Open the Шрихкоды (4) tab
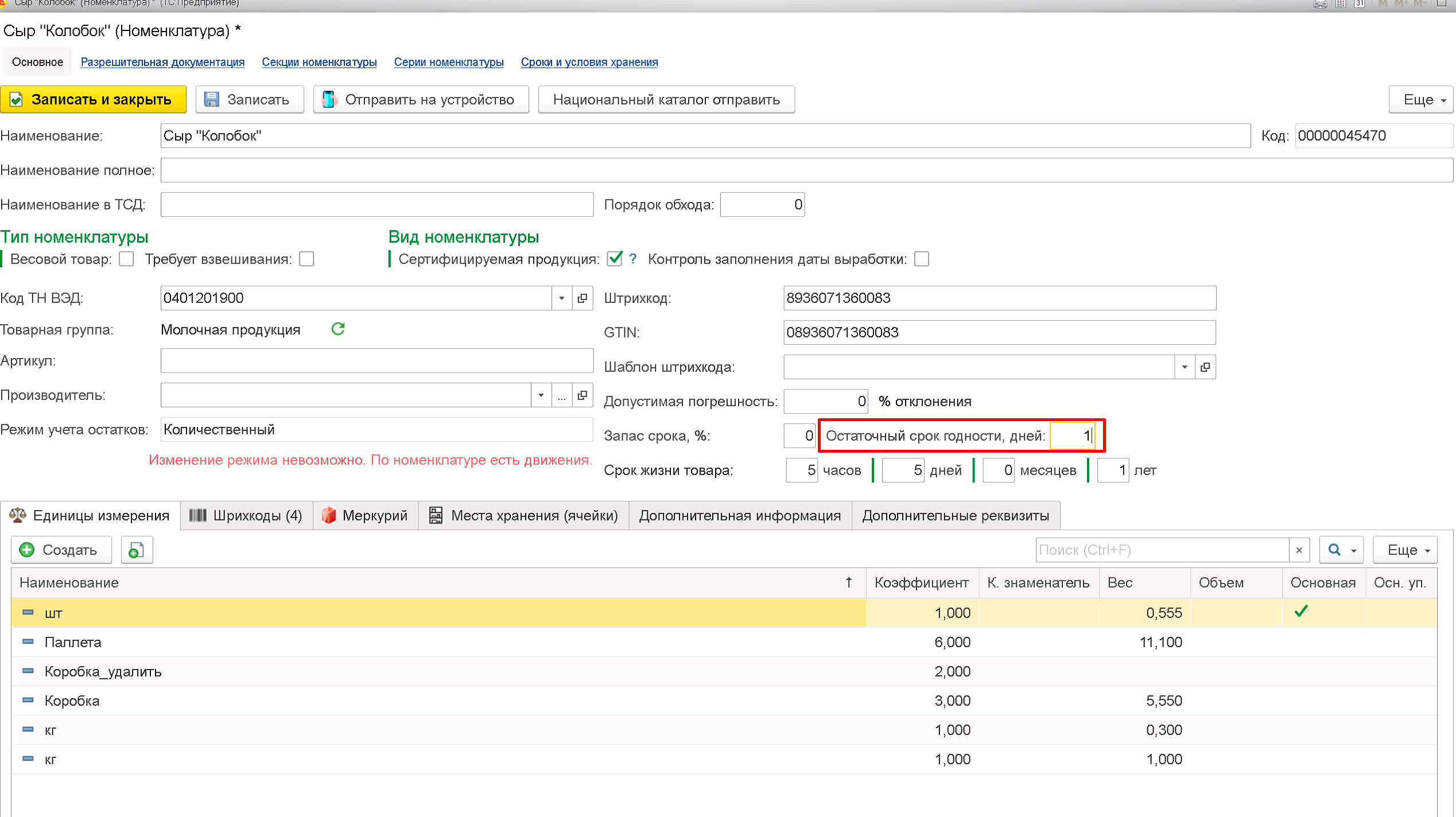This screenshot has width=1456, height=817. [246, 515]
